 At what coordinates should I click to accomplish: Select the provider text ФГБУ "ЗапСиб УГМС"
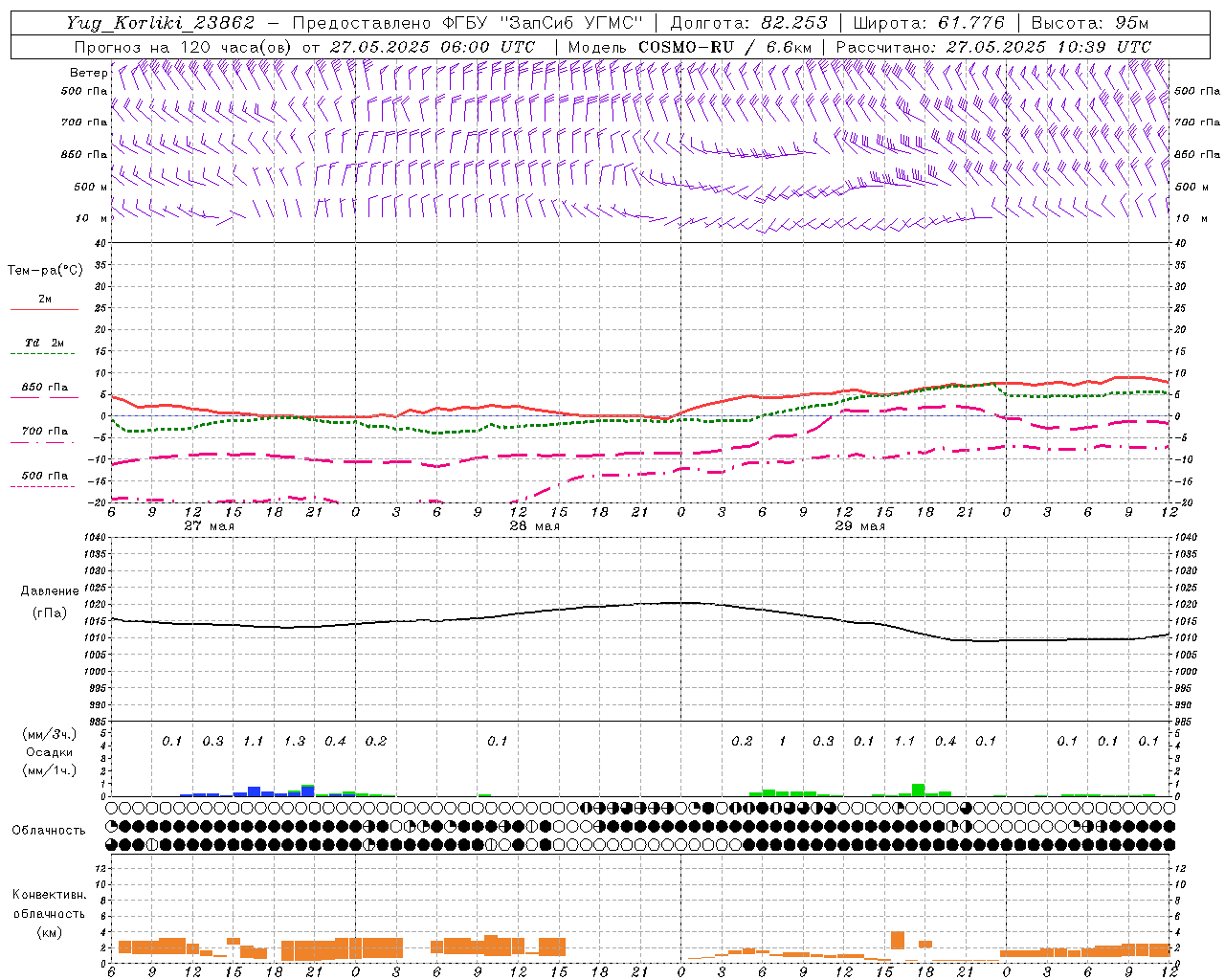pos(543,23)
